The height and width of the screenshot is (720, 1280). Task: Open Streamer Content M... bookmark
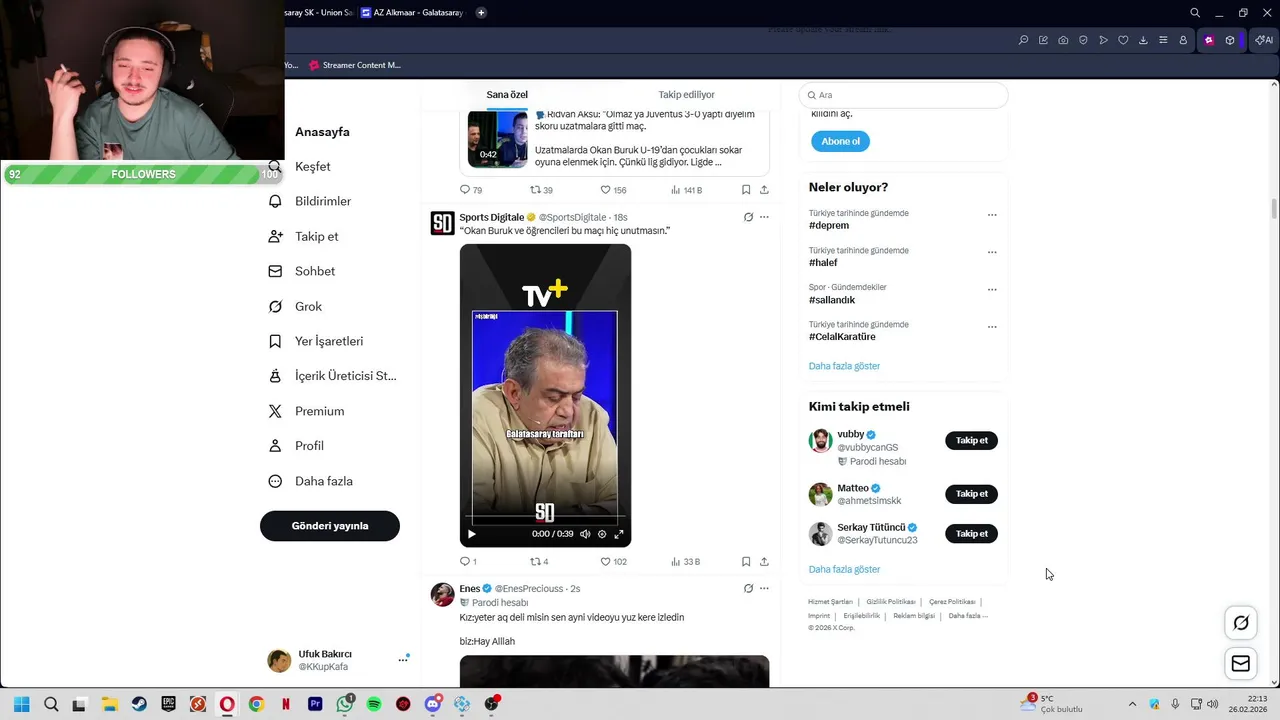[354, 65]
